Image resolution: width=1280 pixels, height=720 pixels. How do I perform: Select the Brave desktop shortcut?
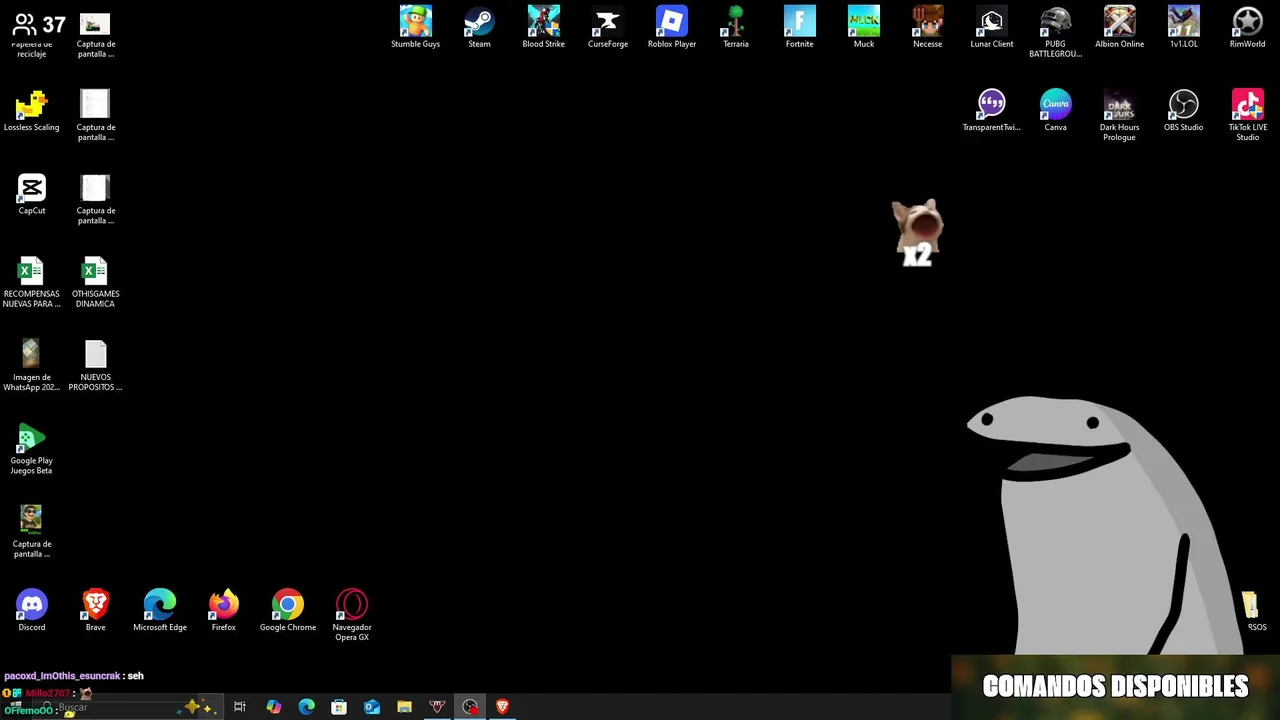95,611
